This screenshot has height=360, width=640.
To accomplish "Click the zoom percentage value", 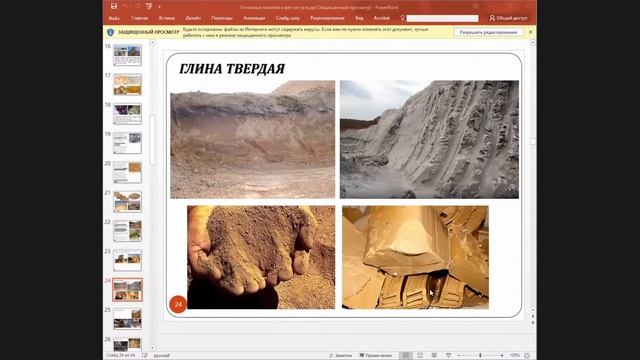I will [514, 356].
